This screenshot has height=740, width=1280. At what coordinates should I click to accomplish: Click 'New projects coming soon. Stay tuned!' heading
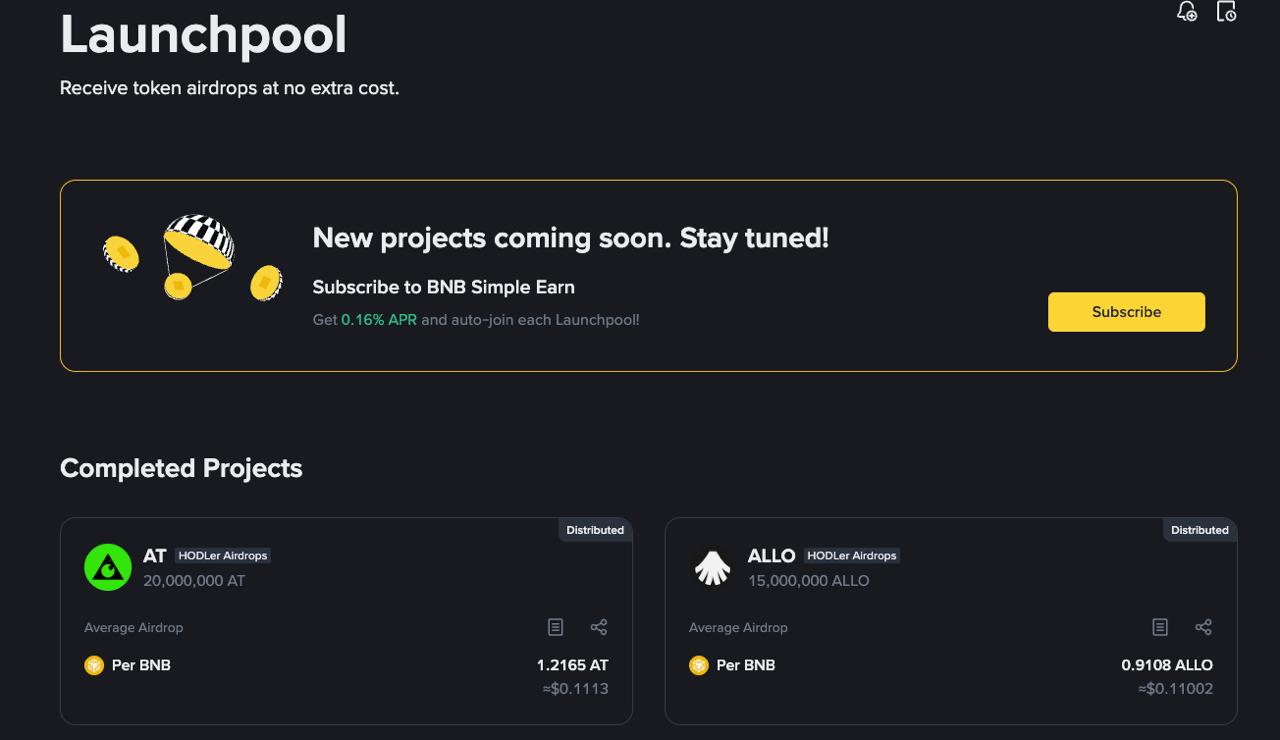[570, 238]
